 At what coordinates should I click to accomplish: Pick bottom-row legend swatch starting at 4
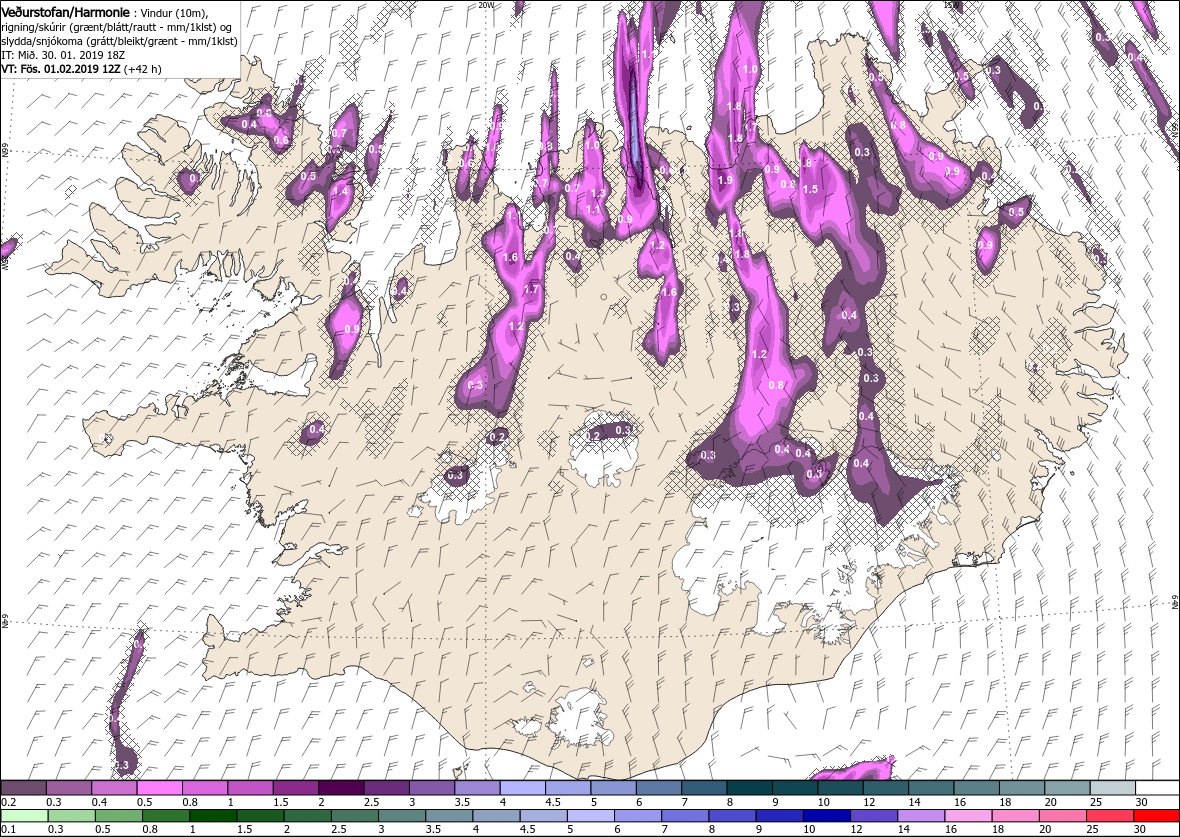pos(496,816)
